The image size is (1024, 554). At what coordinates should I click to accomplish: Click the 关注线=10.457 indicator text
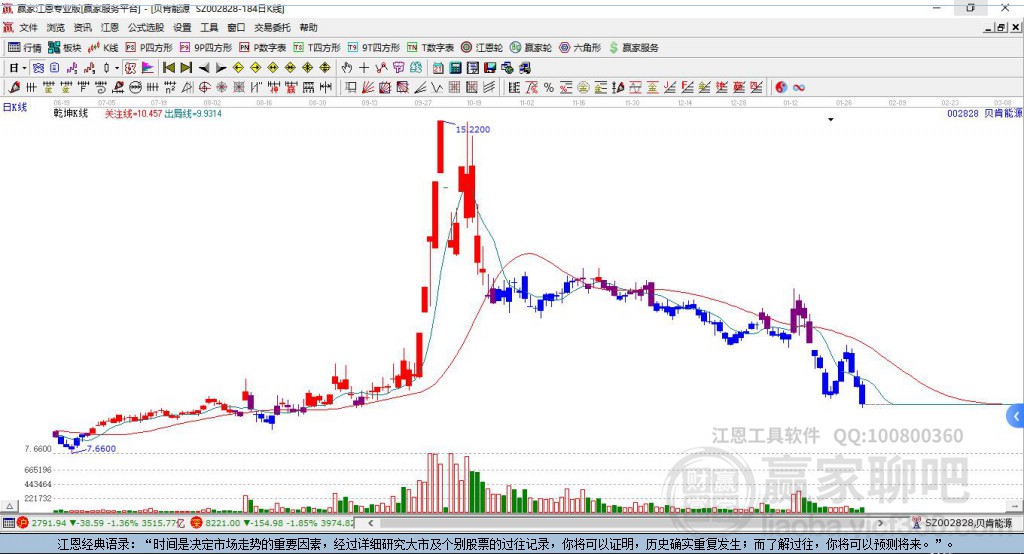click(x=133, y=114)
